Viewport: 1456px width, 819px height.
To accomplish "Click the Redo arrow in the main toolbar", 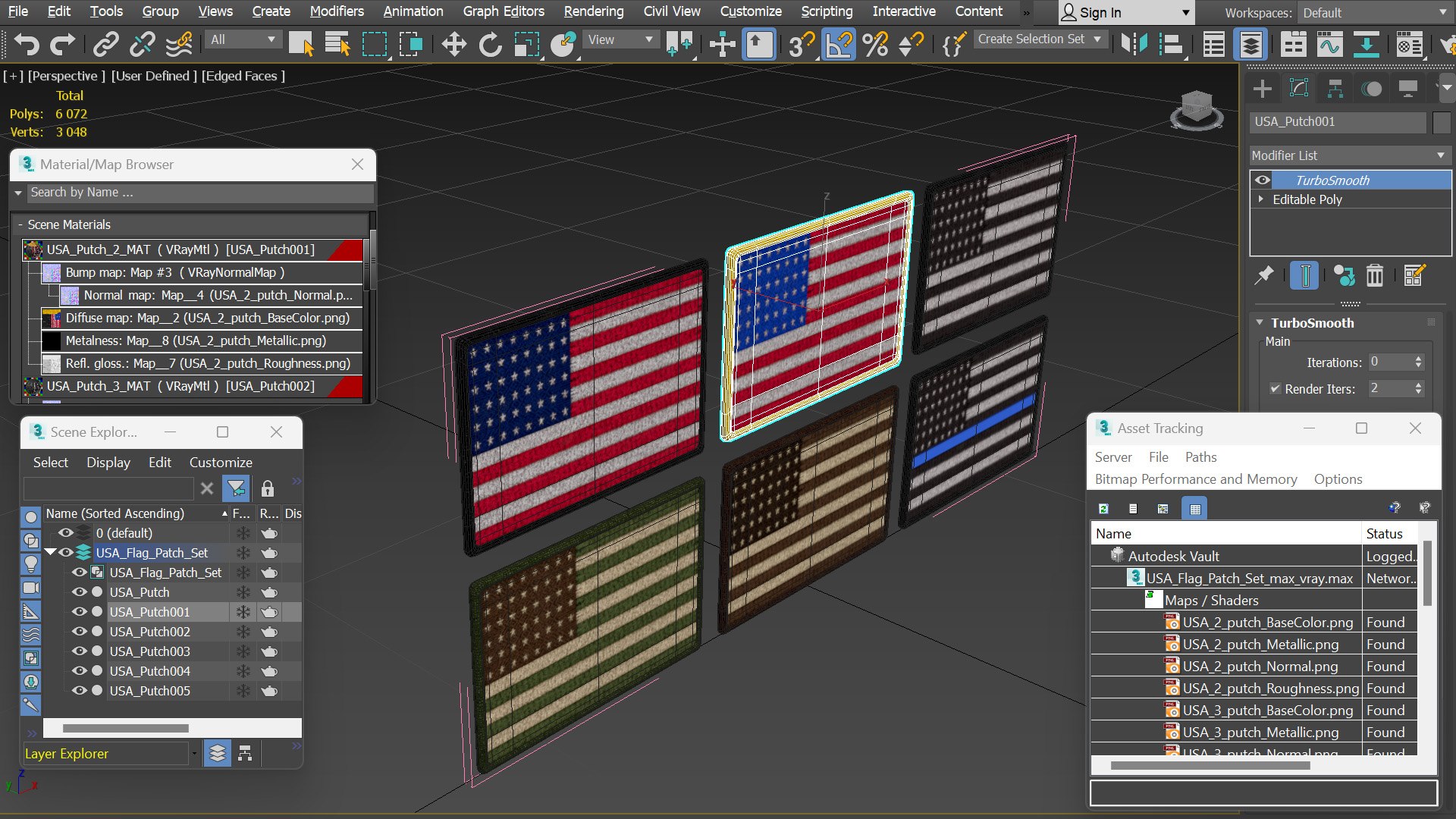I will tap(62, 45).
